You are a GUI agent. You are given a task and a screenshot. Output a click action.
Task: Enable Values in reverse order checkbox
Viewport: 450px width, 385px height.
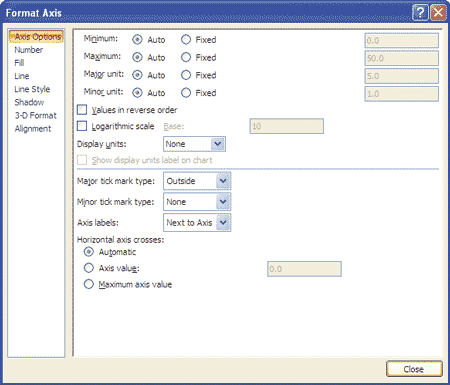tap(82, 110)
